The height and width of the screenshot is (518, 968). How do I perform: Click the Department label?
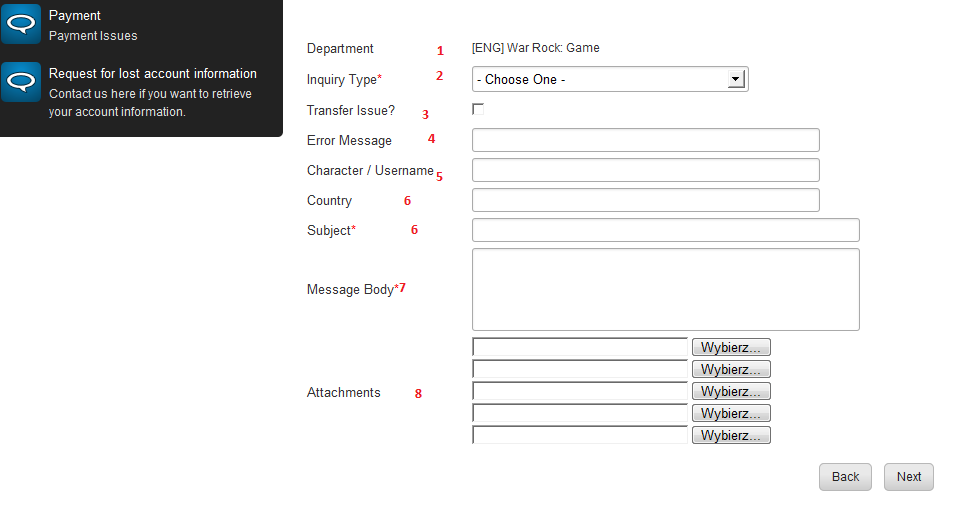[340, 49]
